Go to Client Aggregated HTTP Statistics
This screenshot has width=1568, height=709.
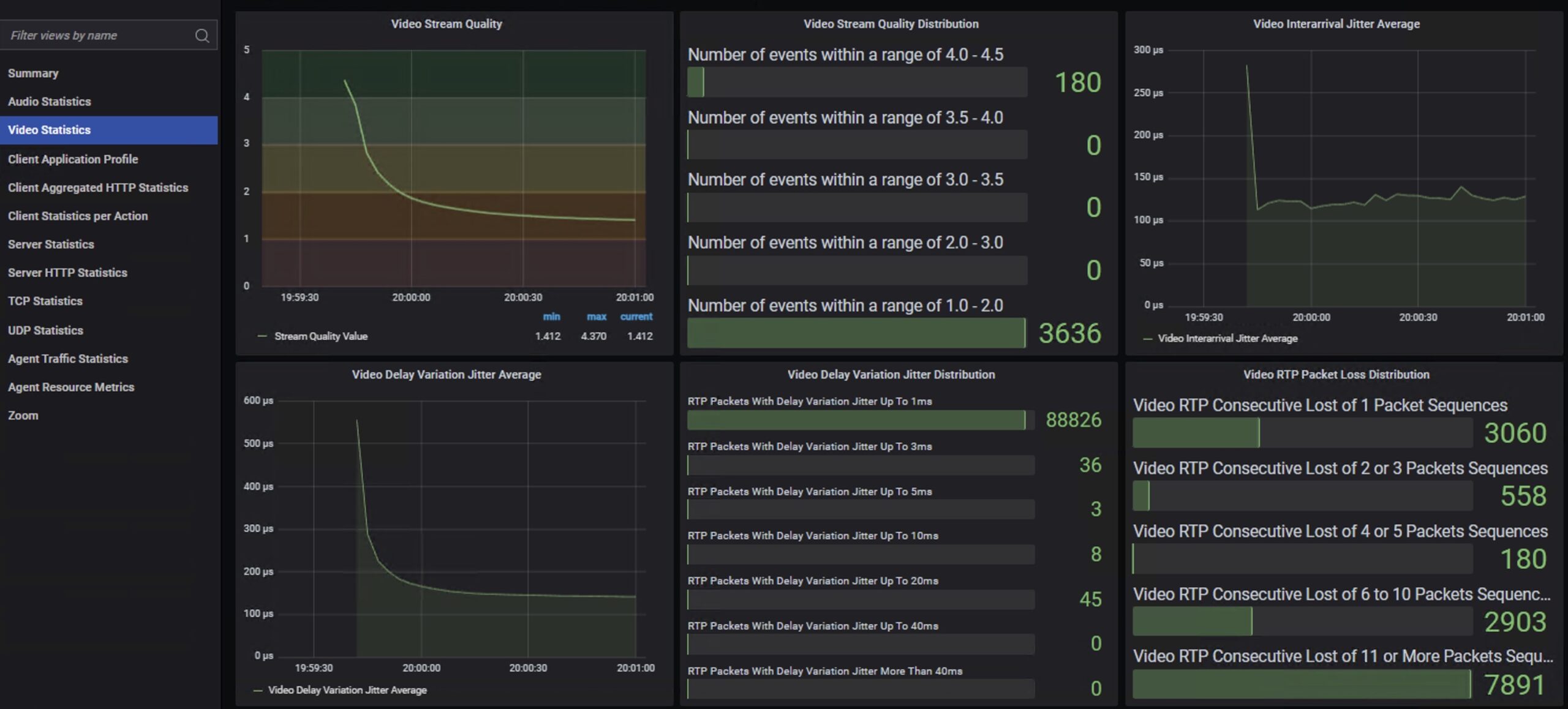coord(98,188)
